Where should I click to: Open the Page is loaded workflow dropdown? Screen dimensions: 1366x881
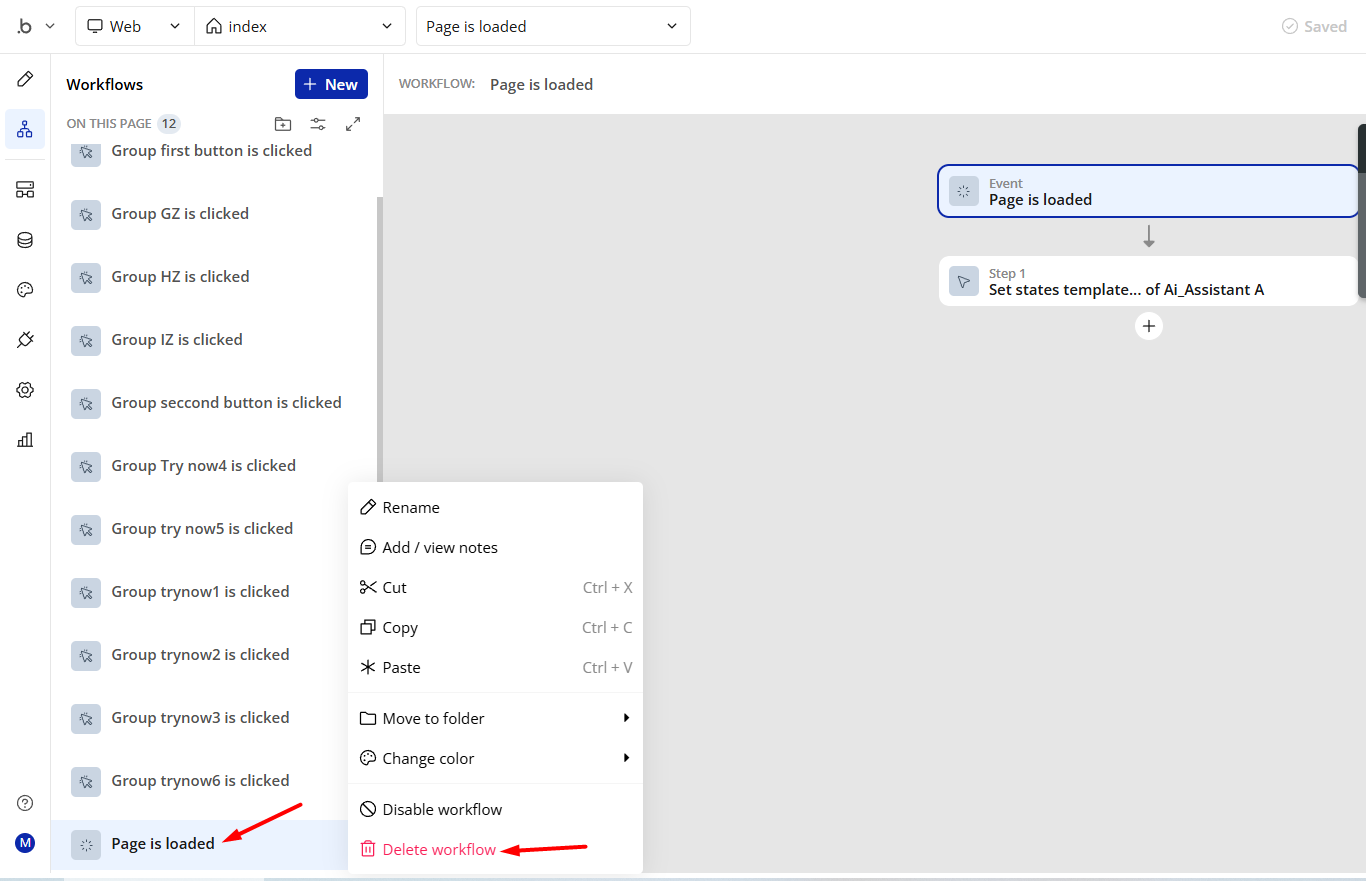[x=552, y=27]
